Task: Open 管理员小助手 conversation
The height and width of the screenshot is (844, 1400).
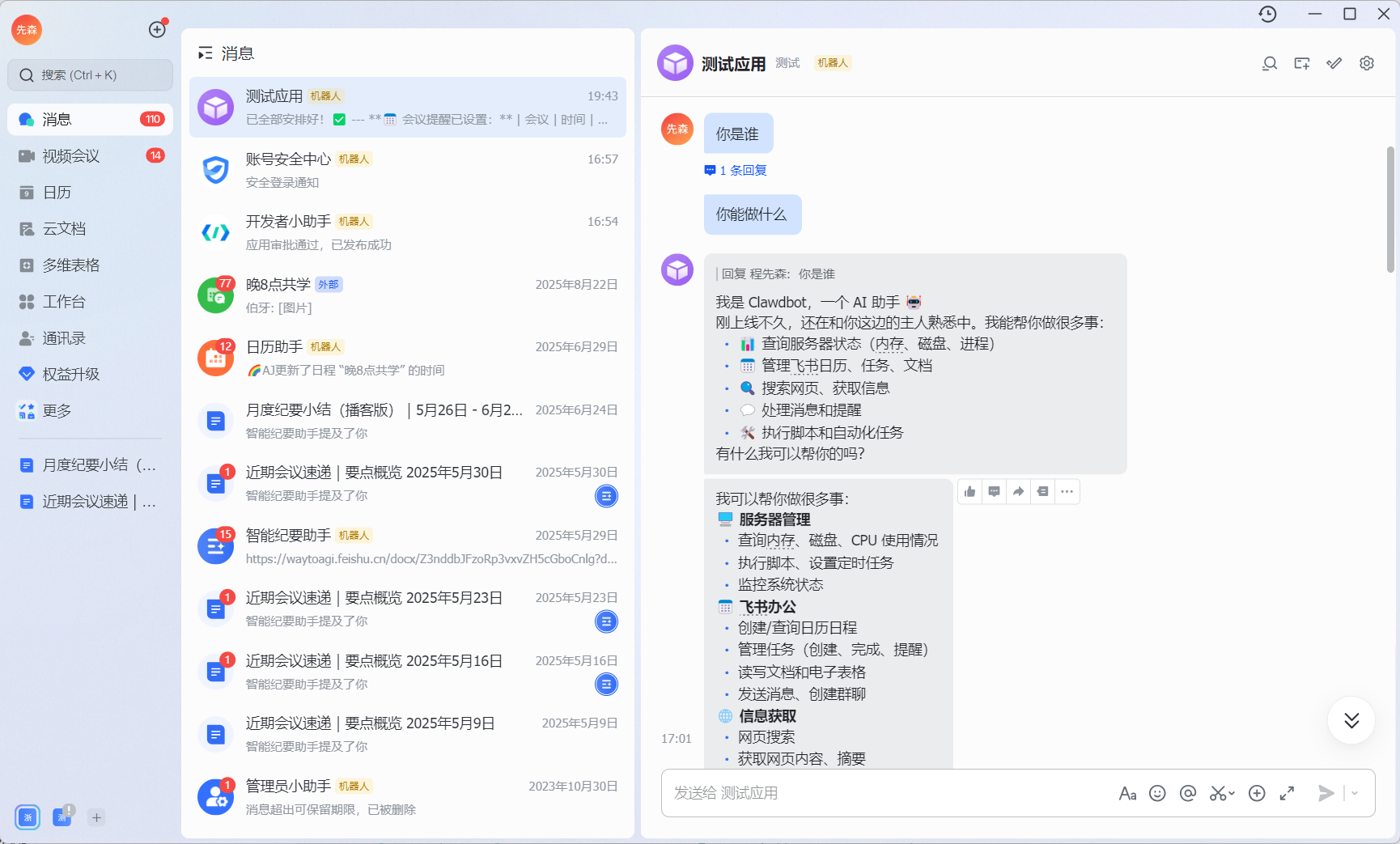Action: 408,797
